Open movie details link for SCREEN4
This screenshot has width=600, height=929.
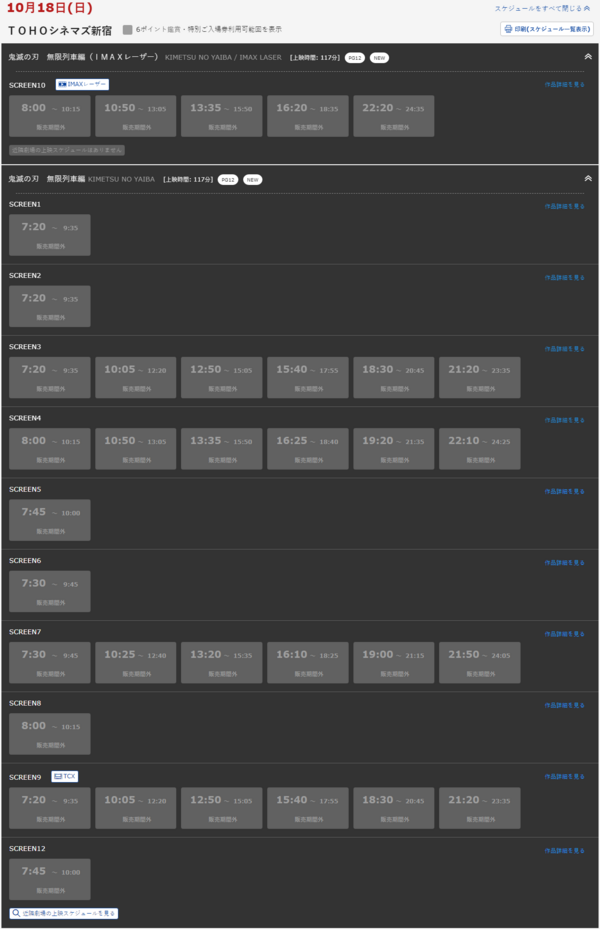point(564,420)
